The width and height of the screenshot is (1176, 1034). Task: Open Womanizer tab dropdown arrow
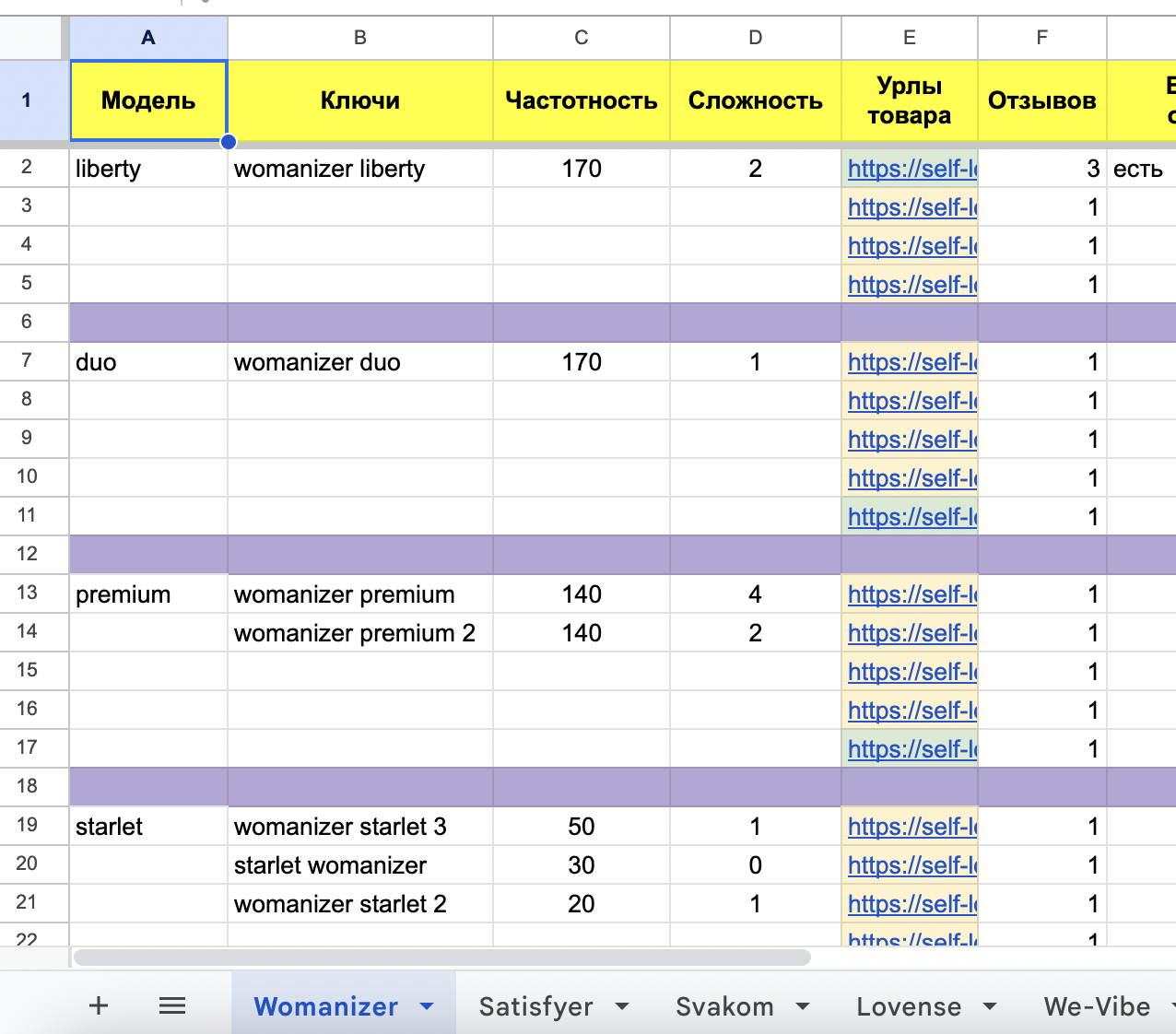click(427, 1006)
